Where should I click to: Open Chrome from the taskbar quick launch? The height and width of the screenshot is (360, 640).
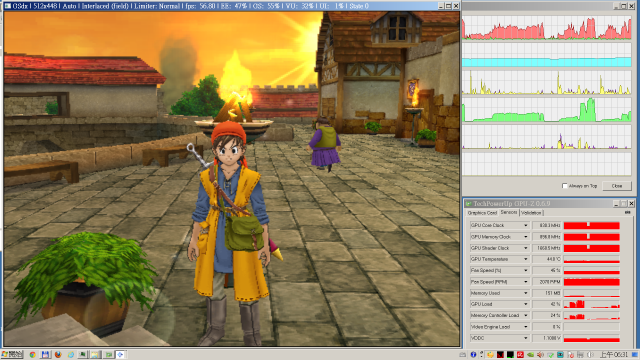pyautogui.click(x=32, y=355)
